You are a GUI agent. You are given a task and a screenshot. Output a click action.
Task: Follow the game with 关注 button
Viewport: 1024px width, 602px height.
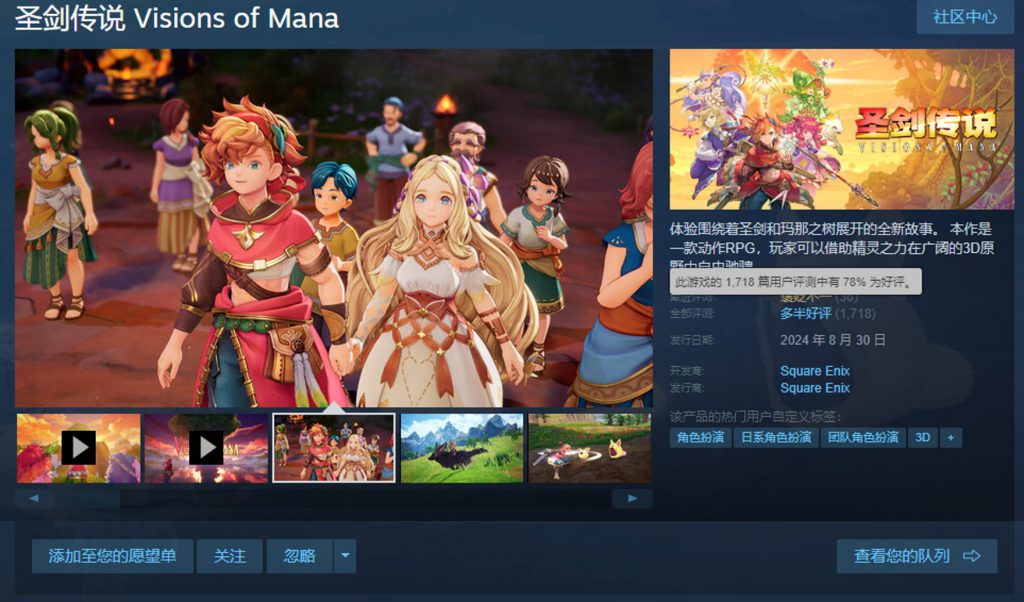(x=230, y=556)
